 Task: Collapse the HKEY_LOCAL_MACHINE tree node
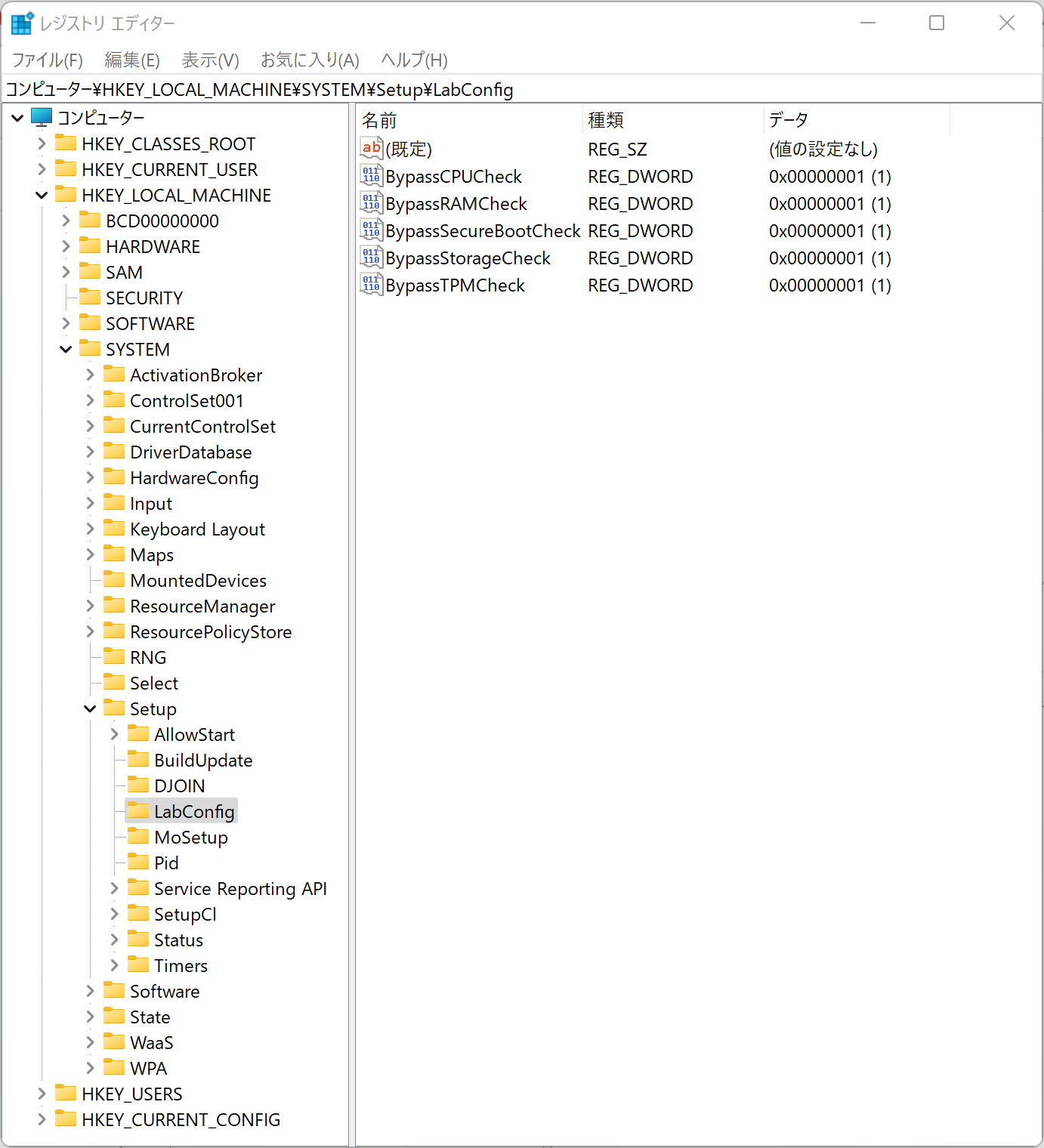42,196
